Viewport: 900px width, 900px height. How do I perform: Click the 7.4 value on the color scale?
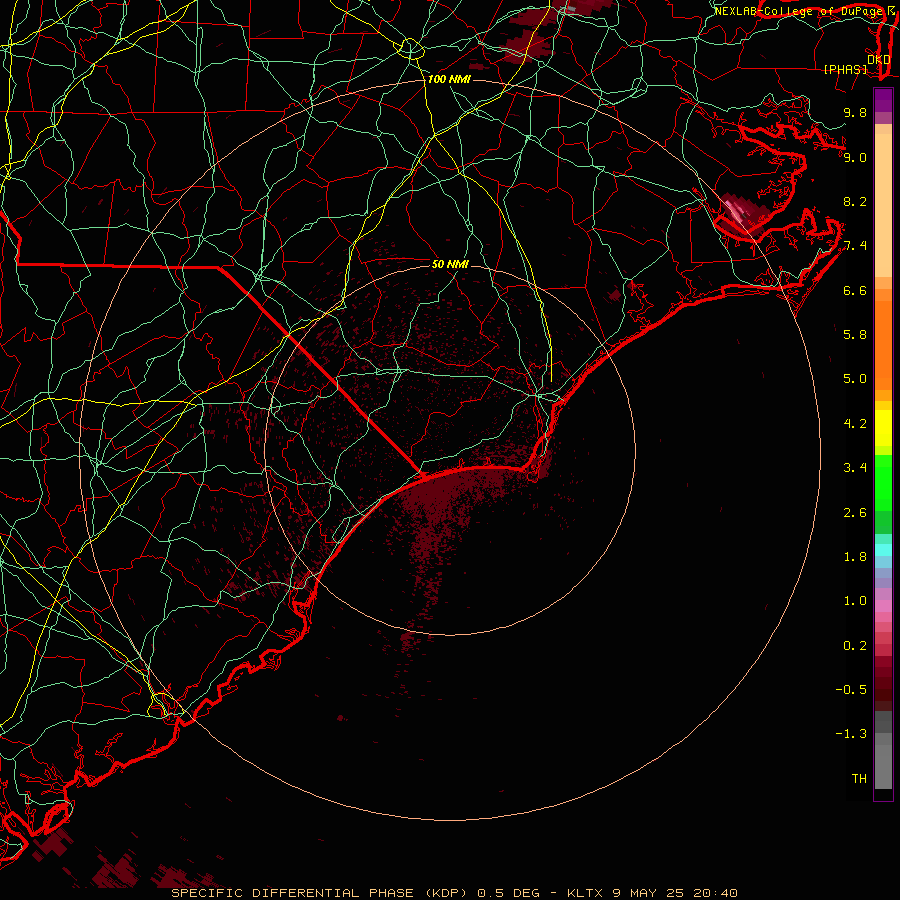[855, 246]
